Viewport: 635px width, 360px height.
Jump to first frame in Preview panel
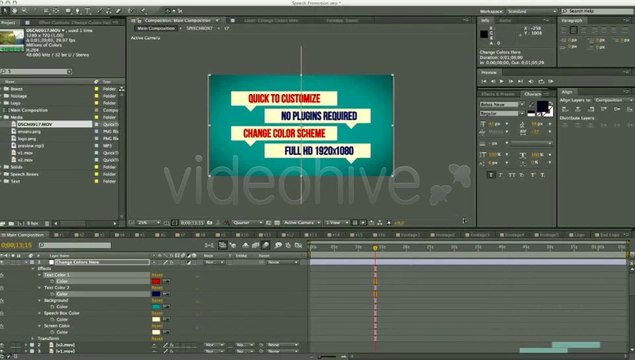pyautogui.click(x=484, y=81)
